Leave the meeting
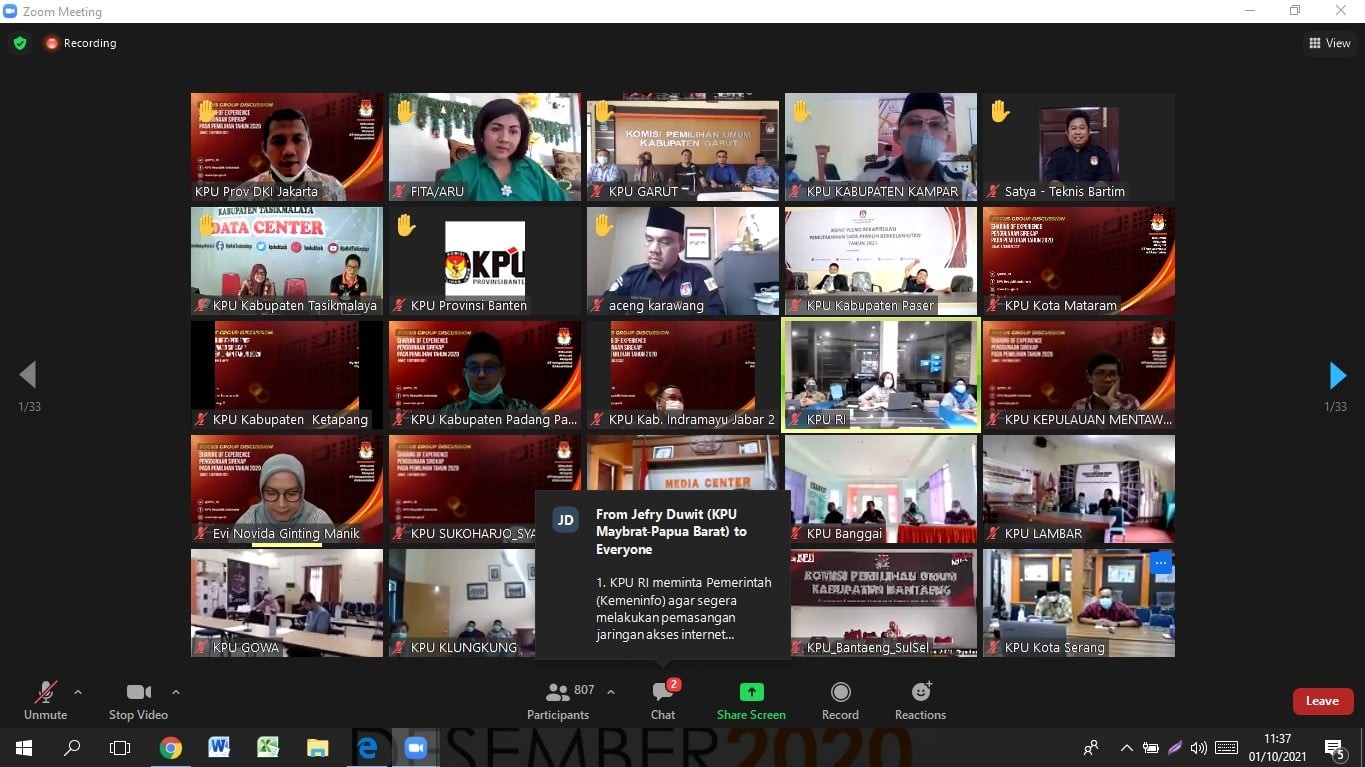Screen dimensions: 1365x767 pos(1322,701)
